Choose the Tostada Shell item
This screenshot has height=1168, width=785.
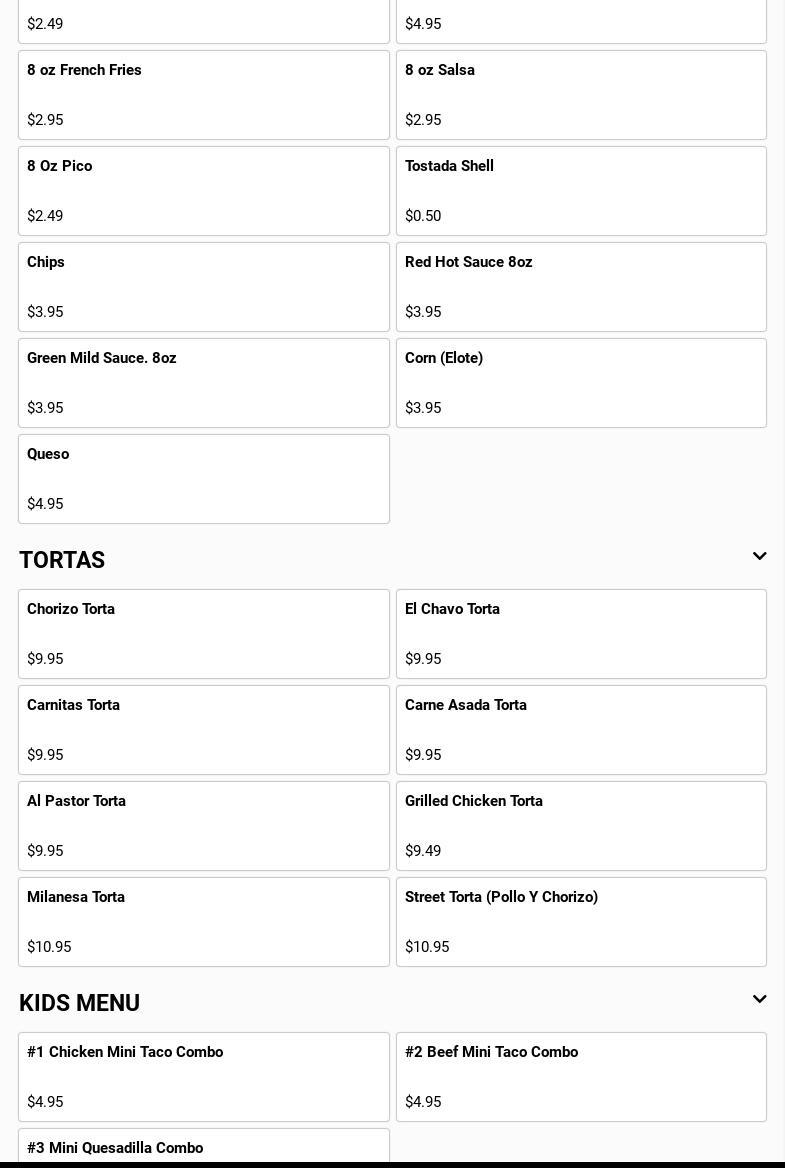(x=581, y=191)
